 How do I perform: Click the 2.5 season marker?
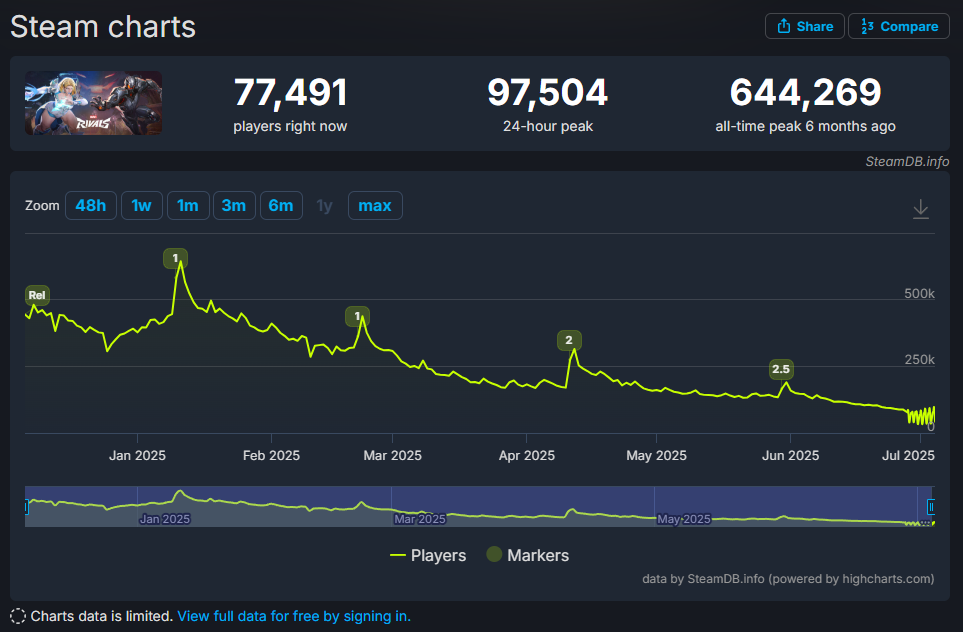(781, 369)
